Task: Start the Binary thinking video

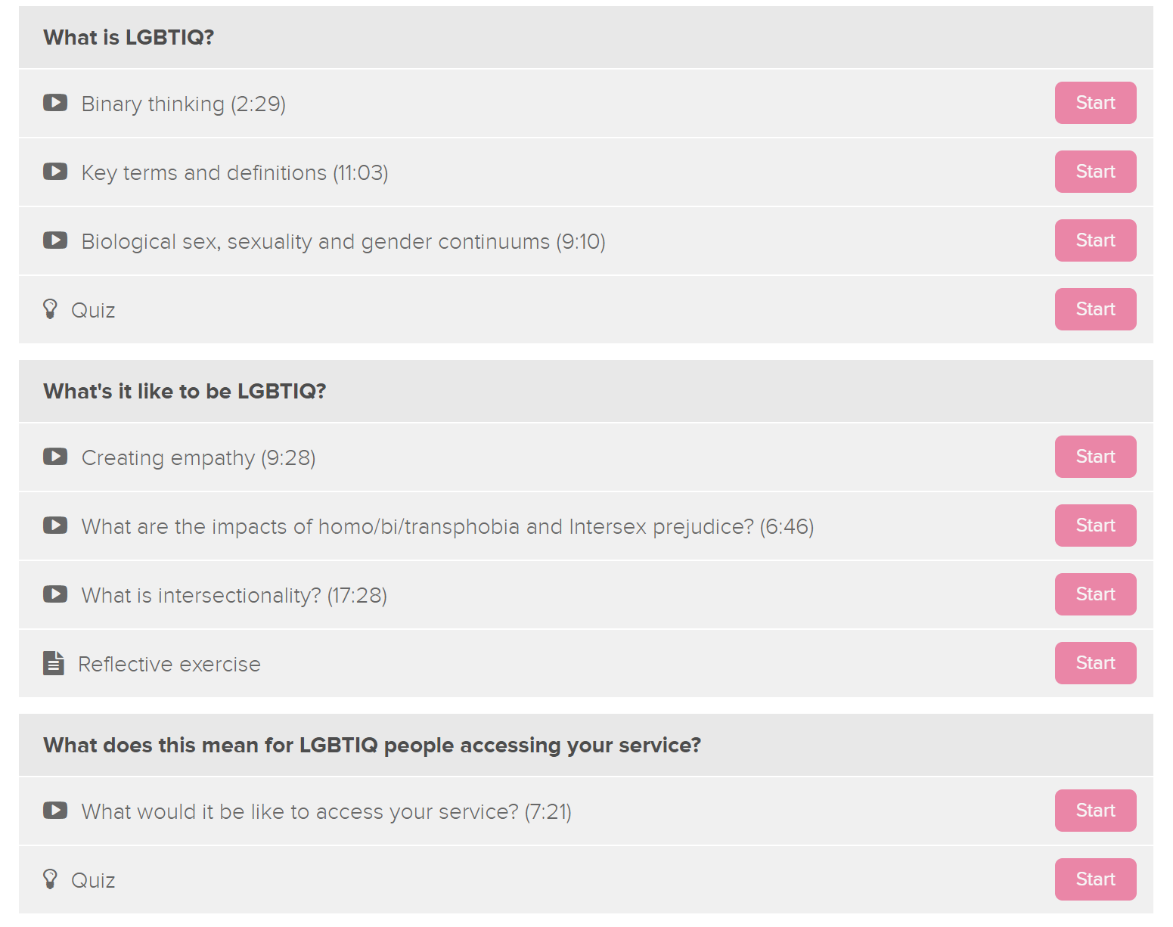Action: [1095, 103]
